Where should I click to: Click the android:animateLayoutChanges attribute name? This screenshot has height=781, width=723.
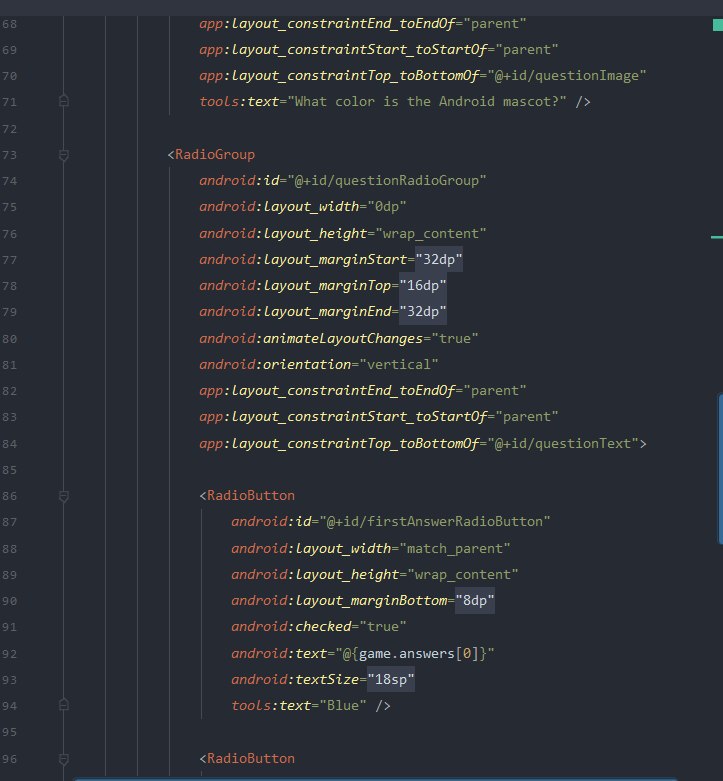[x=311, y=338]
